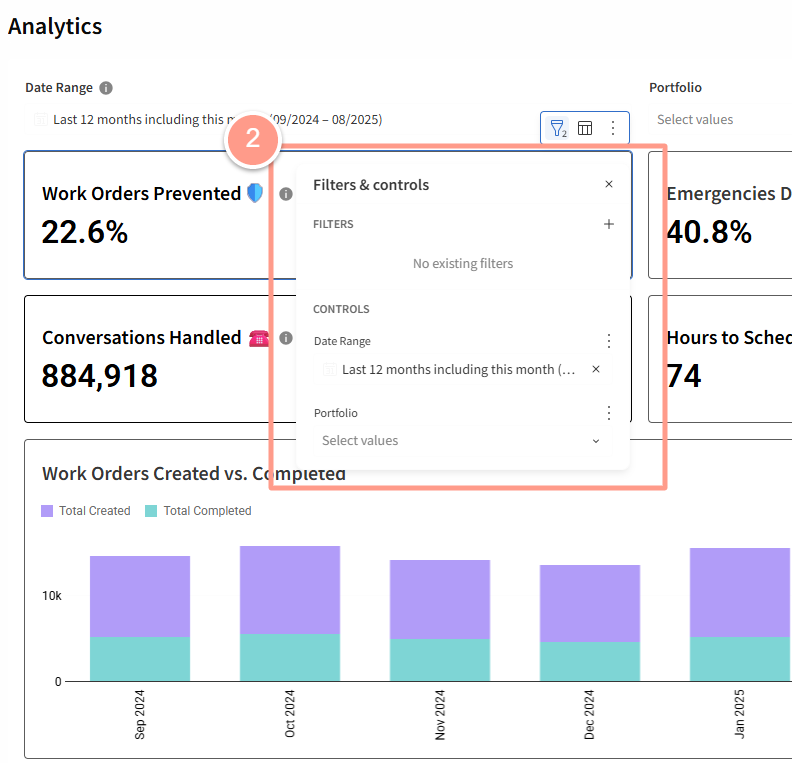
Task: Expand Portfolio Select values dropdown in panel
Action: pos(462,441)
